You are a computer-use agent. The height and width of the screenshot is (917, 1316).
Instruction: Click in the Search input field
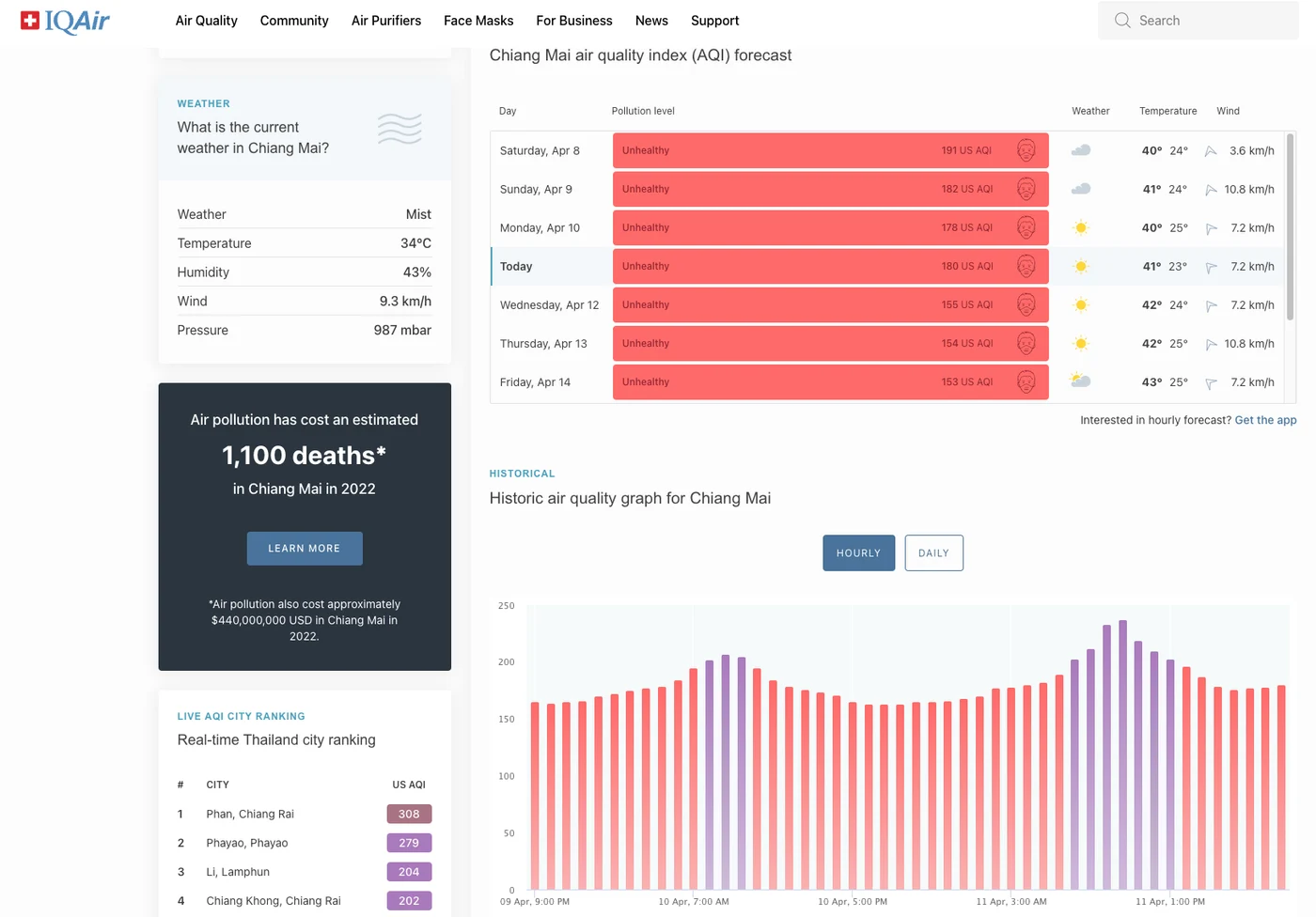click(x=1198, y=21)
